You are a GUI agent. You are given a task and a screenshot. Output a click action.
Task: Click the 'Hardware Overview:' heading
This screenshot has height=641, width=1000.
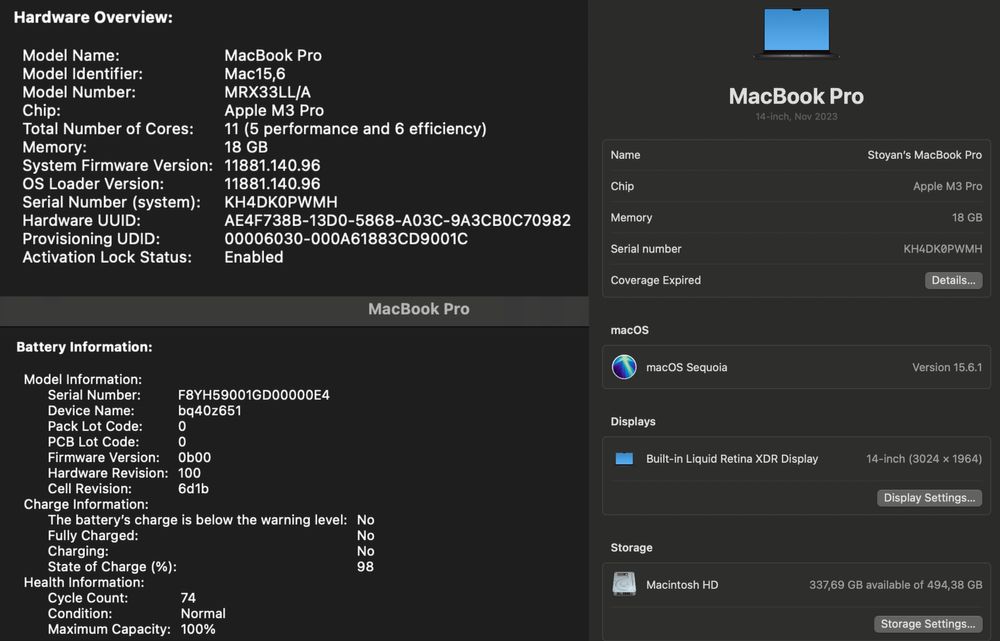click(93, 17)
